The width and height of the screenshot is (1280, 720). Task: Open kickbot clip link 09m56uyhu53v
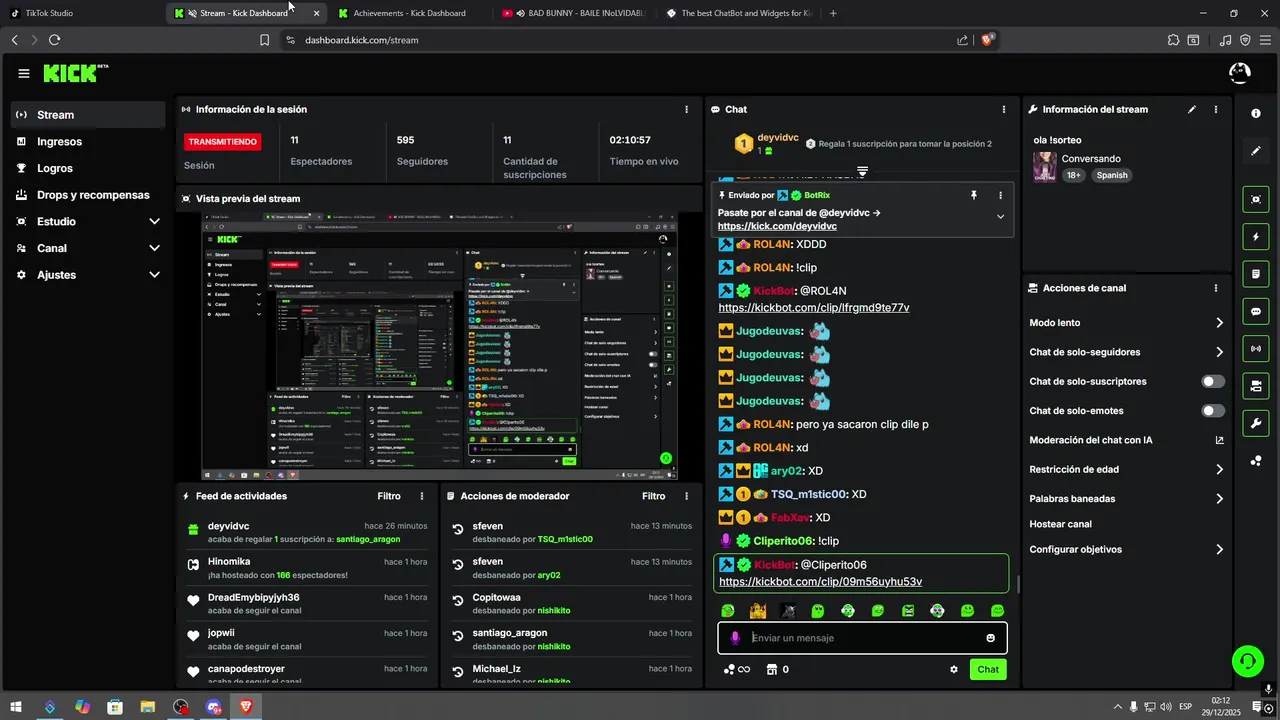click(x=820, y=582)
